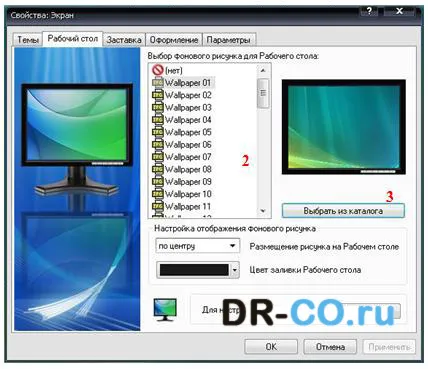Viewport: 428px width, 369px height.
Task: Select the (нет) entry in wallpaper list
Action: click(174, 70)
